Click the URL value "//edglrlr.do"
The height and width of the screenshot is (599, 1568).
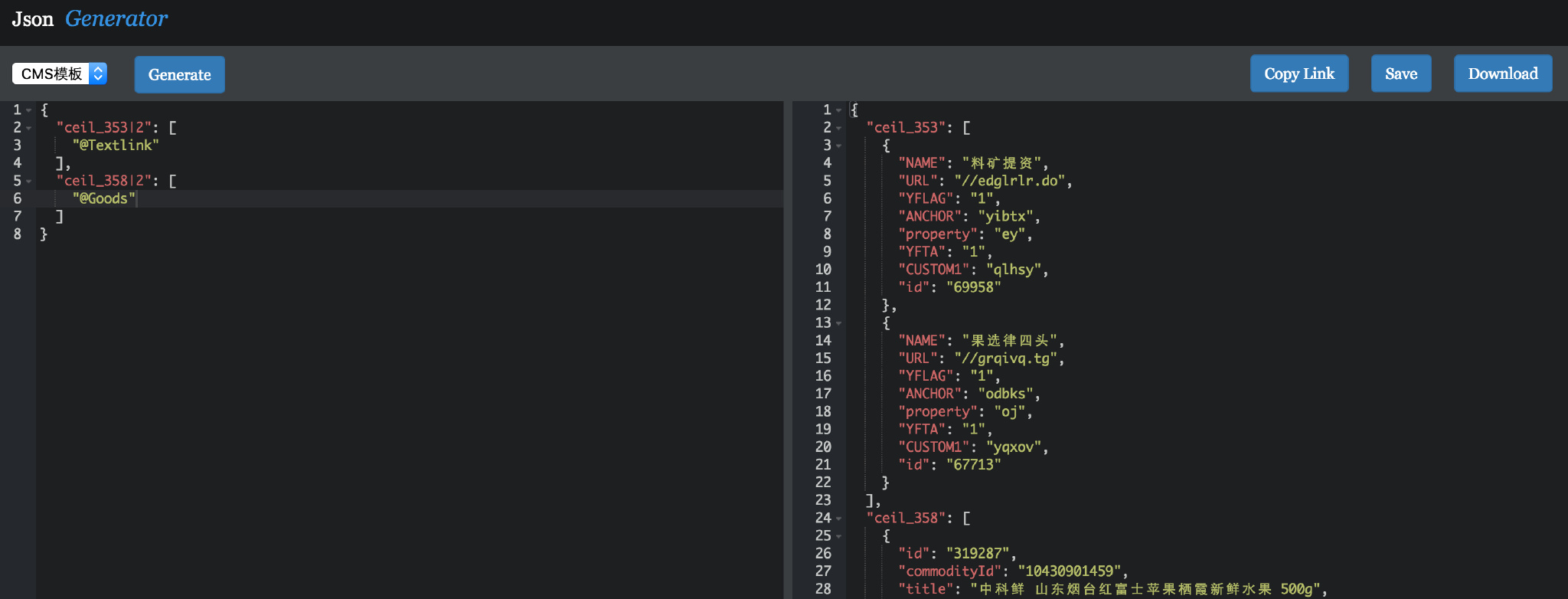point(1010,181)
